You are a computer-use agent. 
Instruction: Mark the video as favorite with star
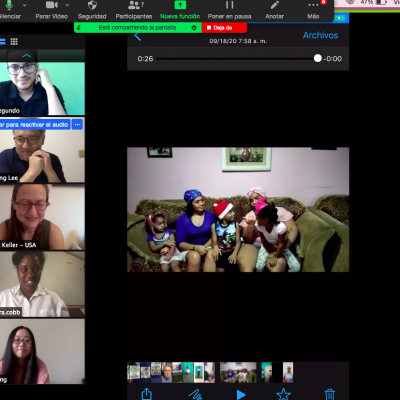(283, 394)
